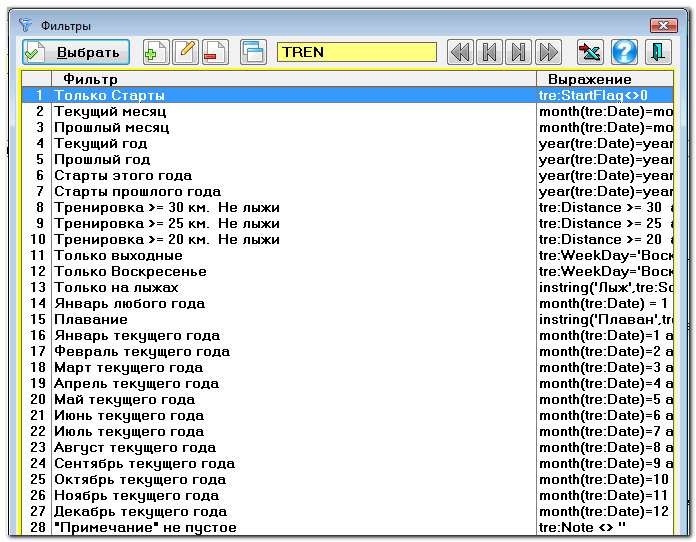Click expression month(tre:Date)=11

[604, 495]
